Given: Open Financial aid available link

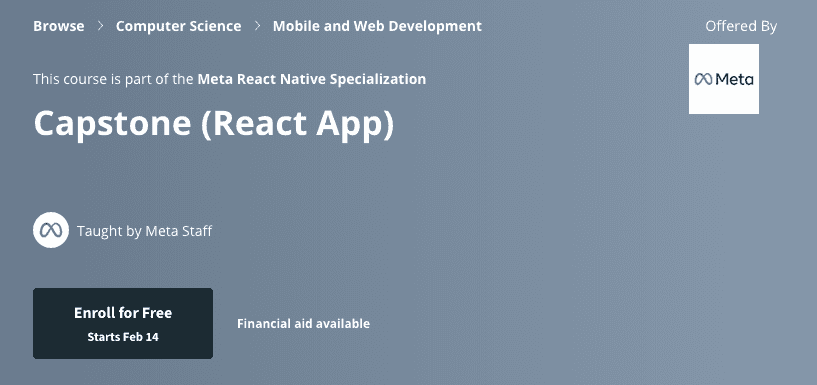Looking at the screenshot, I should click(x=303, y=324).
